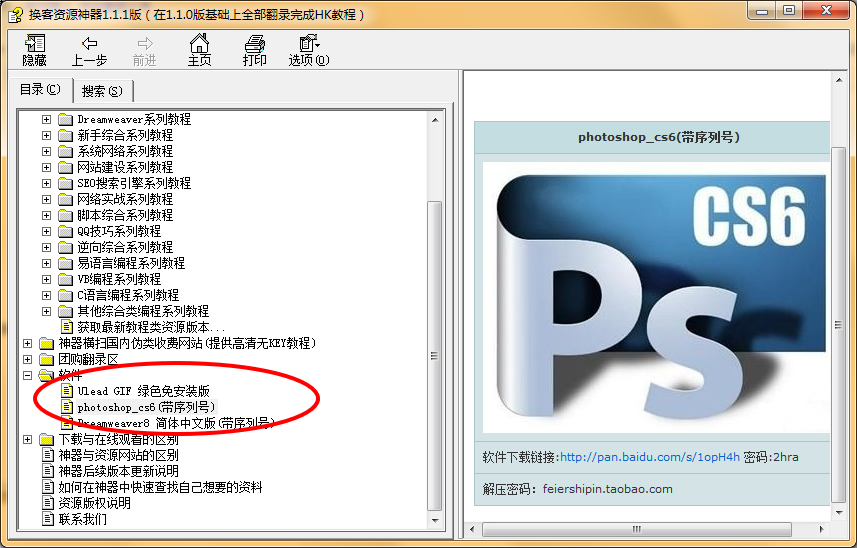Expand the Dreamweaver系列教程 folder
857x548 pixels.
pyautogui.click(x=46, y=119)
